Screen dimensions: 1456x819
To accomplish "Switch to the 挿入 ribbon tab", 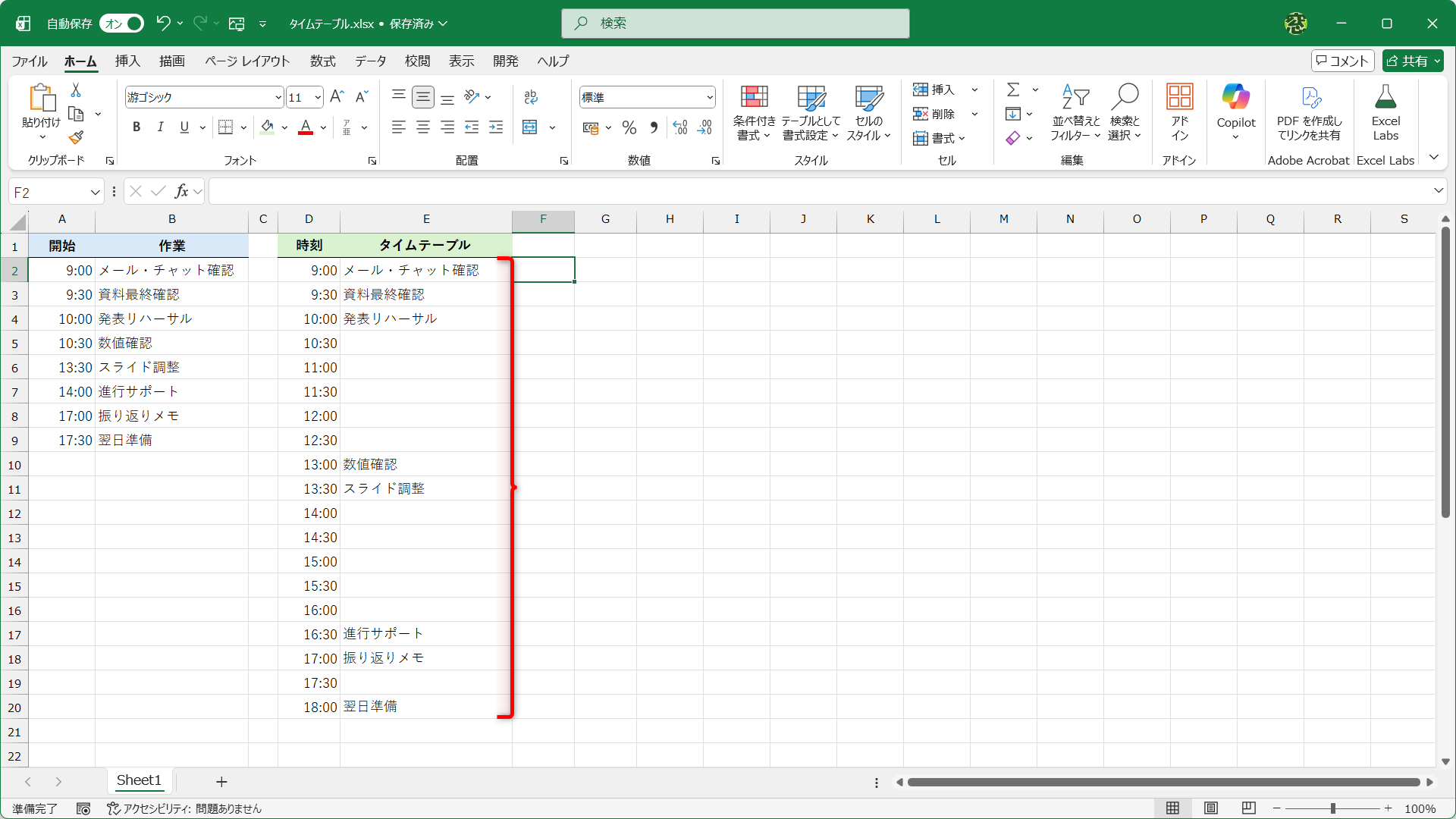I will (127, 61).
